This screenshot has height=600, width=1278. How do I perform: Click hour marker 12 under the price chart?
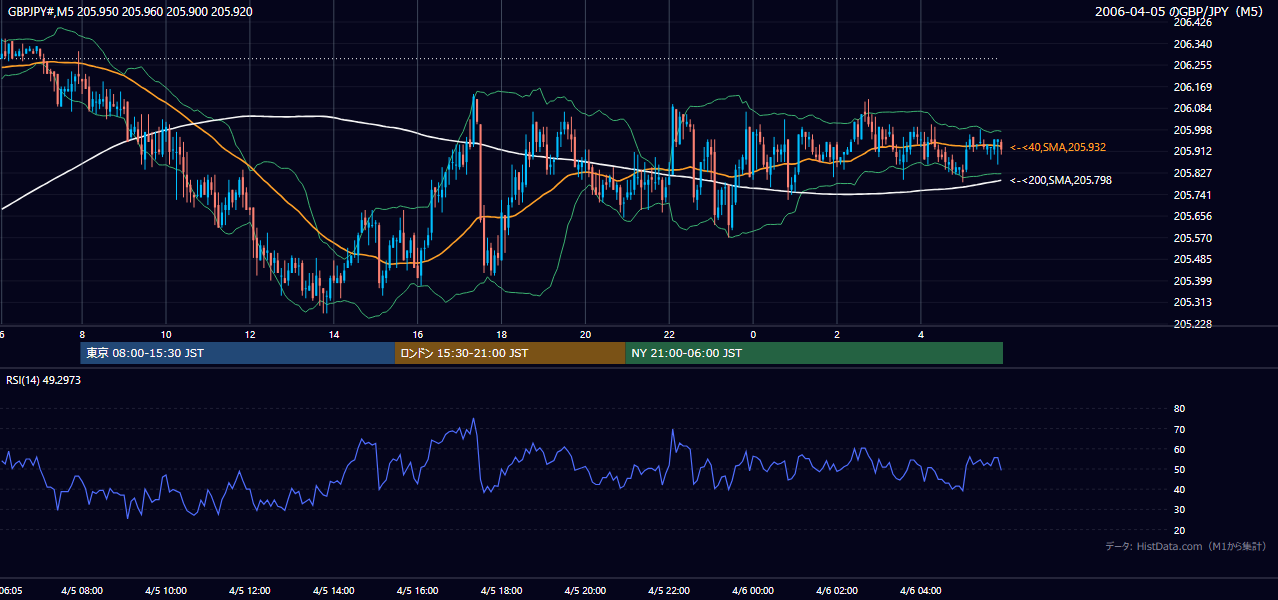[249, 335]
